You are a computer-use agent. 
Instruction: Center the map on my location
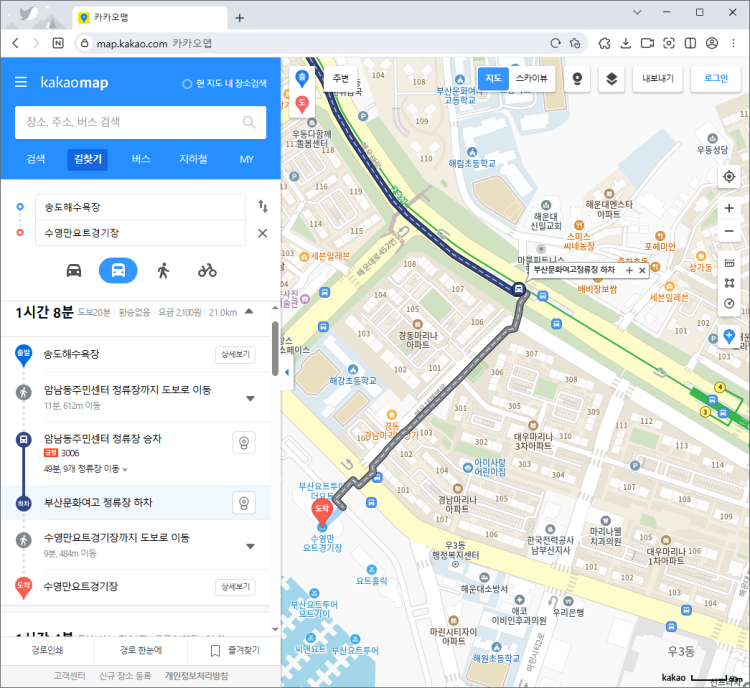pyautogui.click(x=729, y=177)
